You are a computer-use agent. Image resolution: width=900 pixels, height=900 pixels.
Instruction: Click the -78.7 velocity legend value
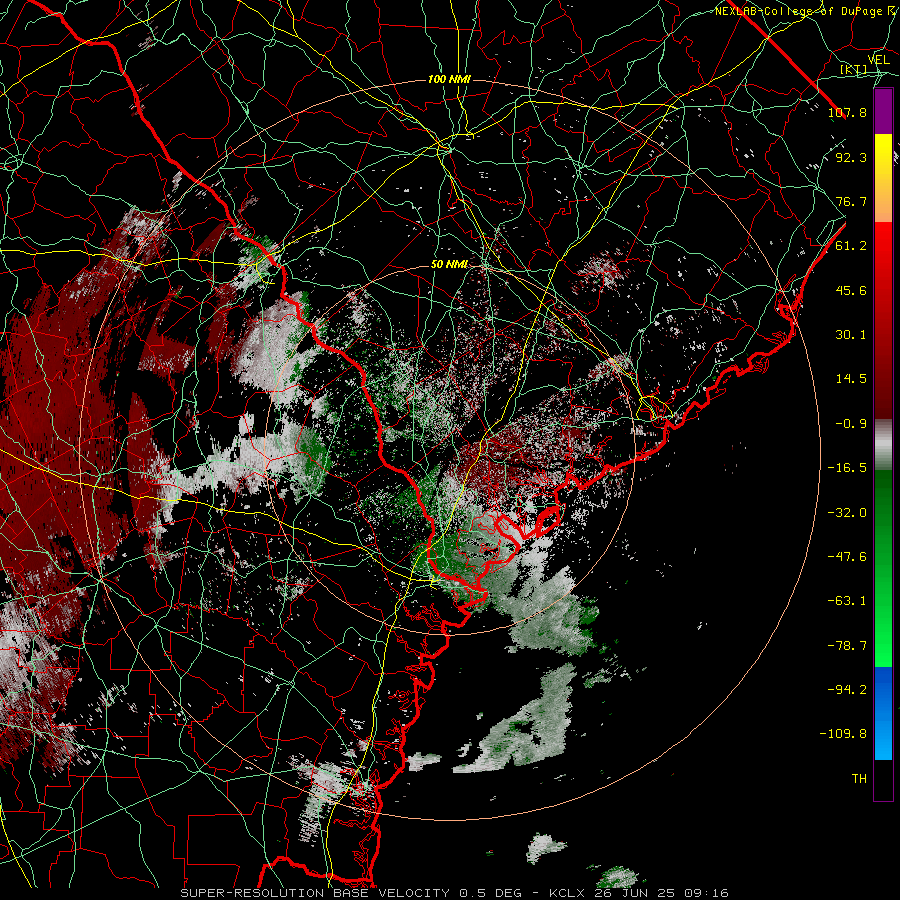point(847,646)
